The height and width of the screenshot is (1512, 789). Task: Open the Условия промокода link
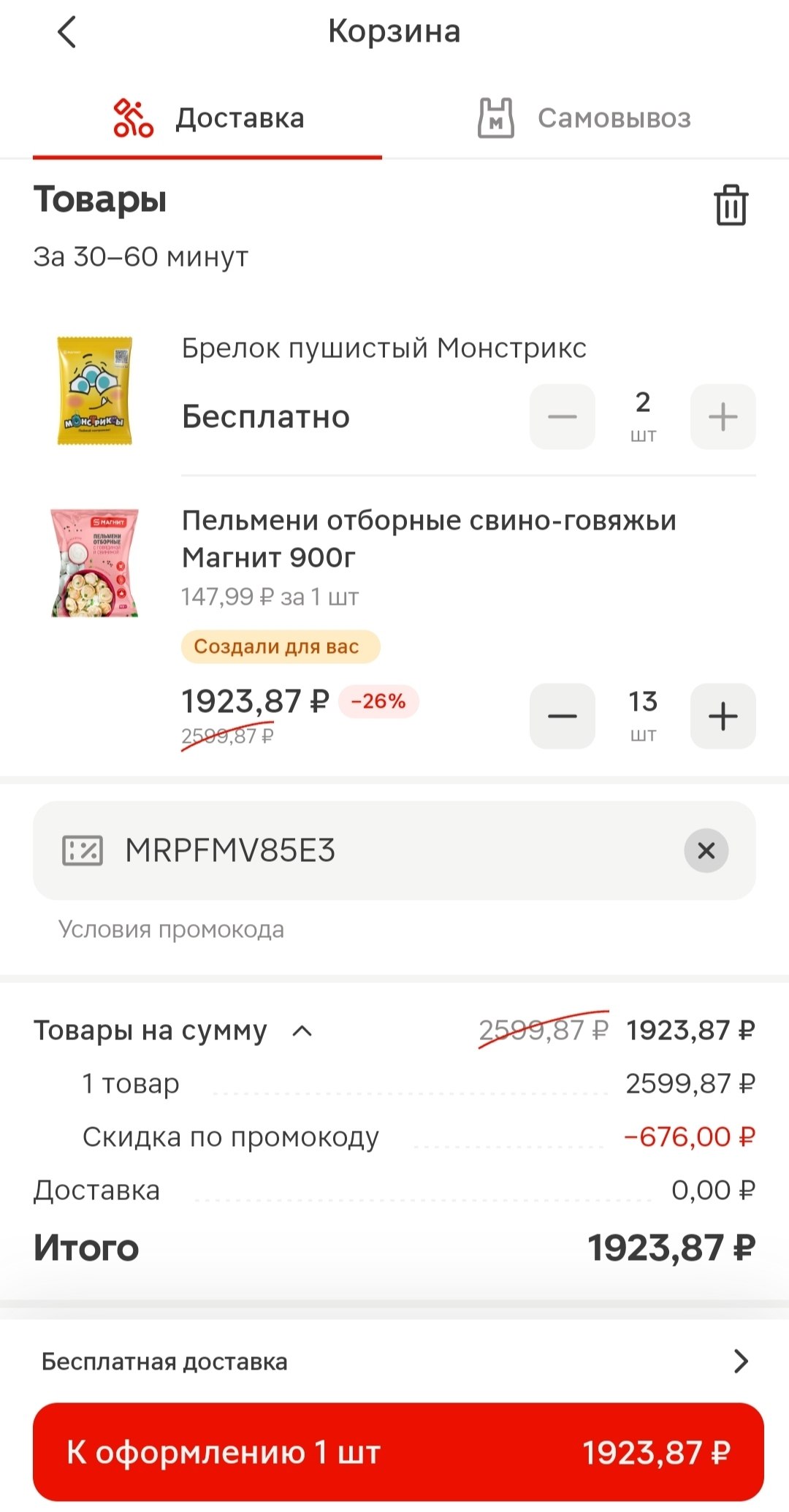point(171,929)
